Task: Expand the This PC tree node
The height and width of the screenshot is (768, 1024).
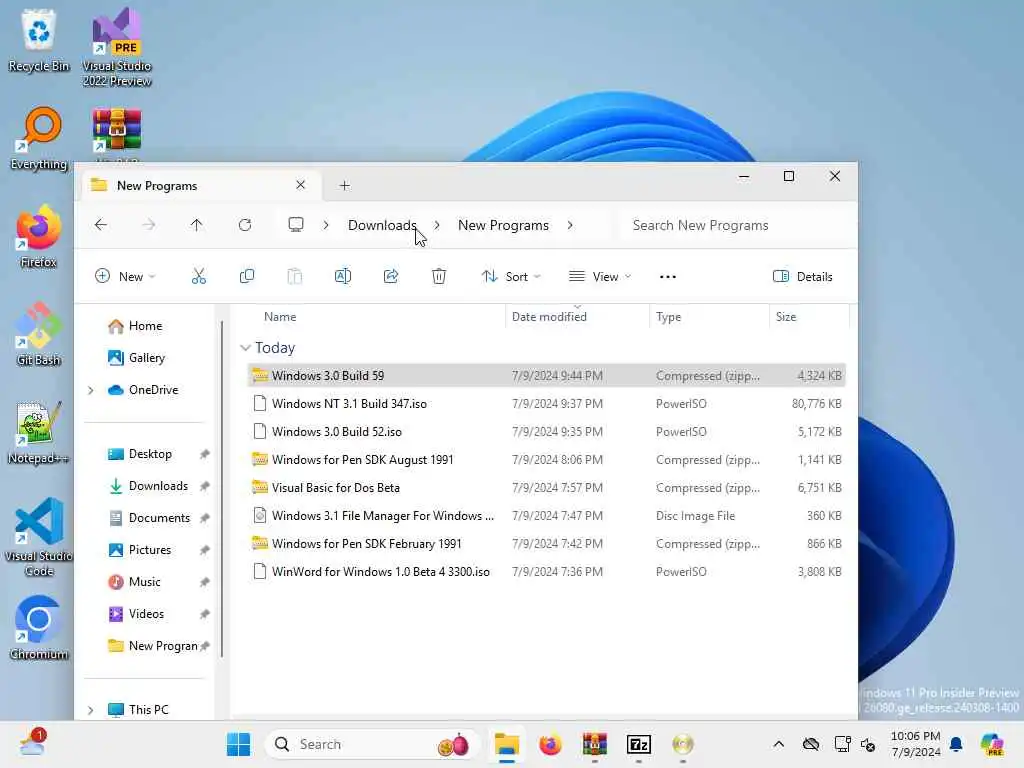Action: [x=91, y=710]
